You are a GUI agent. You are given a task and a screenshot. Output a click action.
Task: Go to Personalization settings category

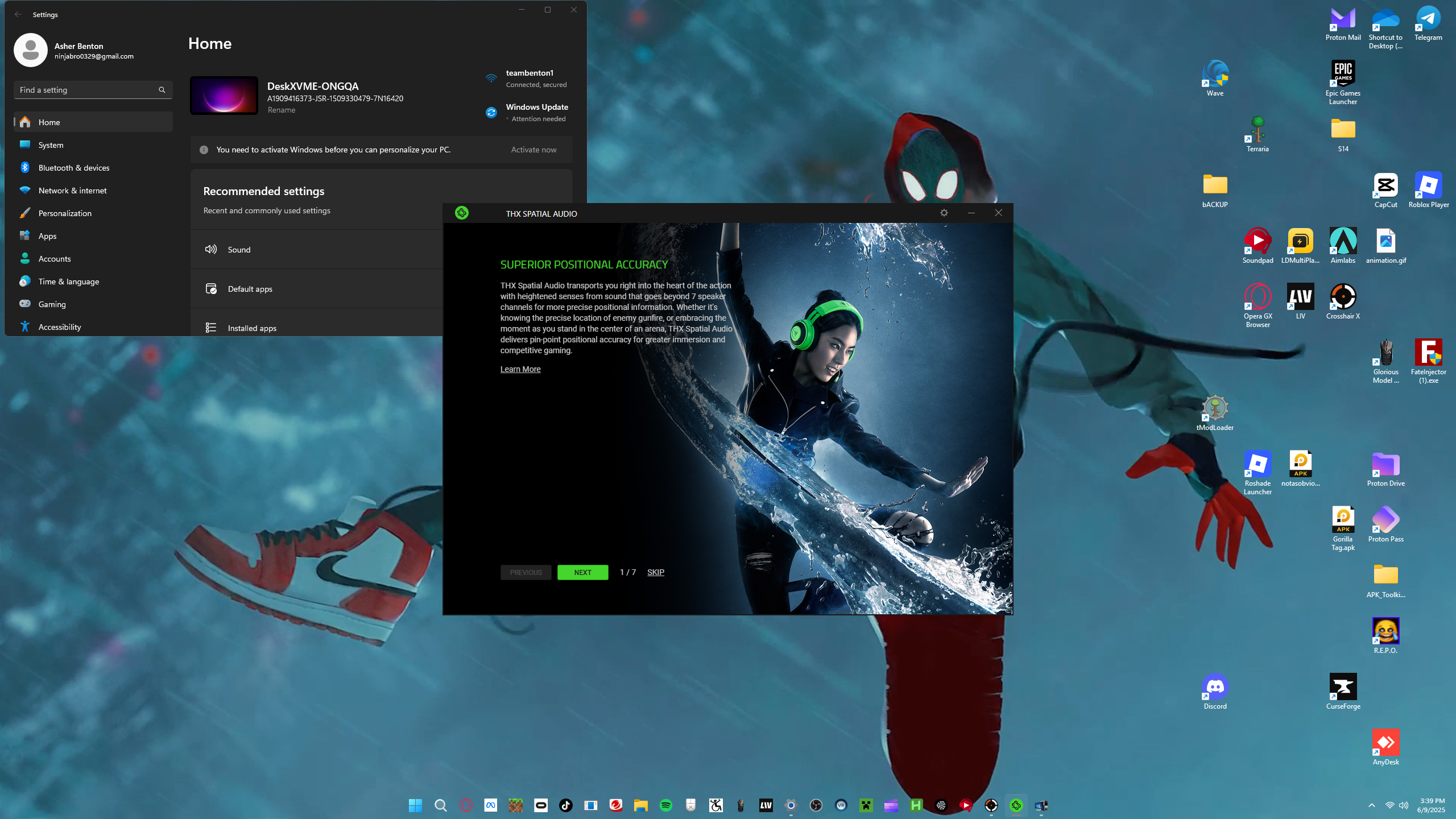tap(65, 213)
